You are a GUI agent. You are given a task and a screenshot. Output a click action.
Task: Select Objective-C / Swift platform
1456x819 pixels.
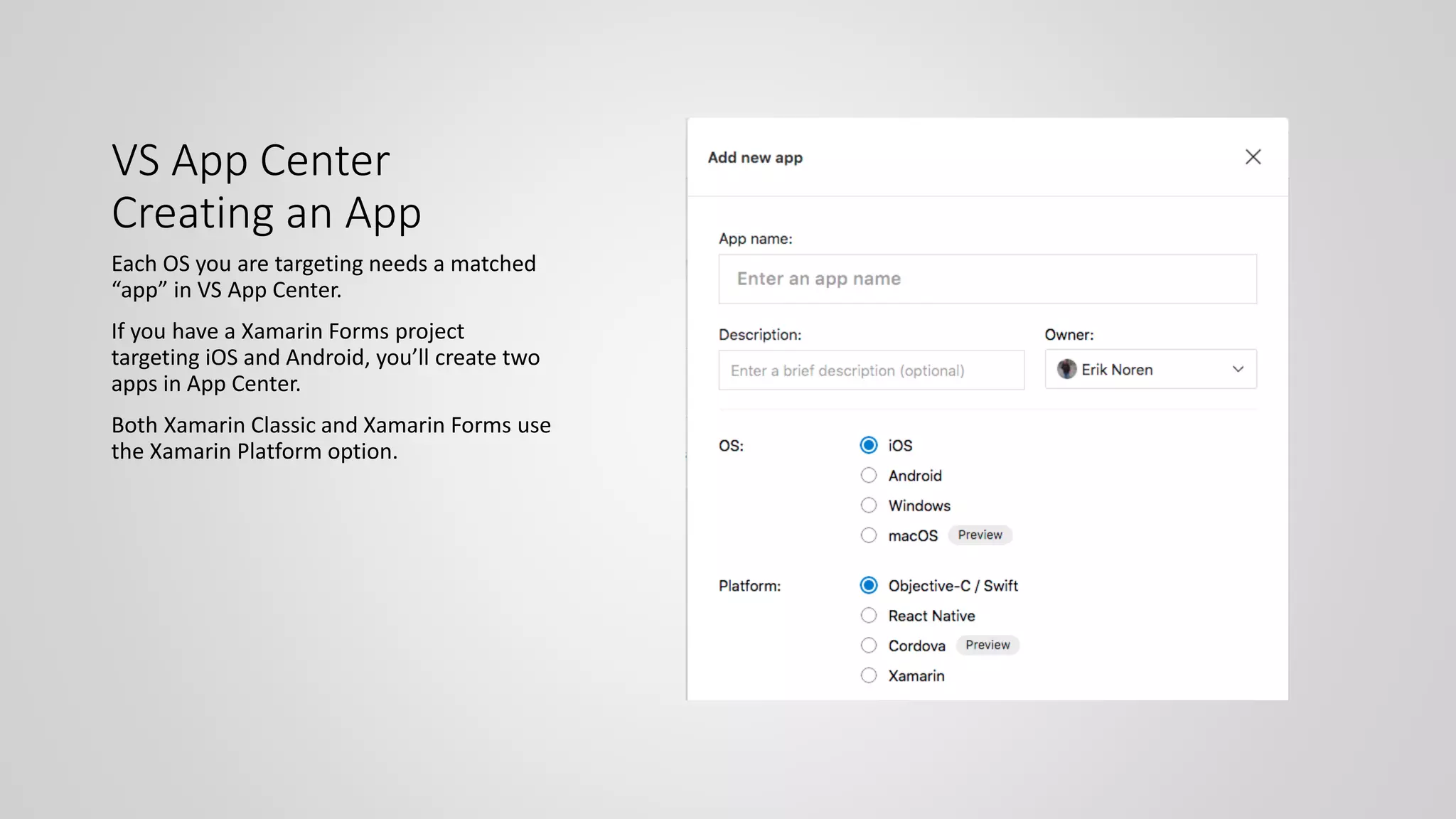pyautogui.click(x=869, y=585)
